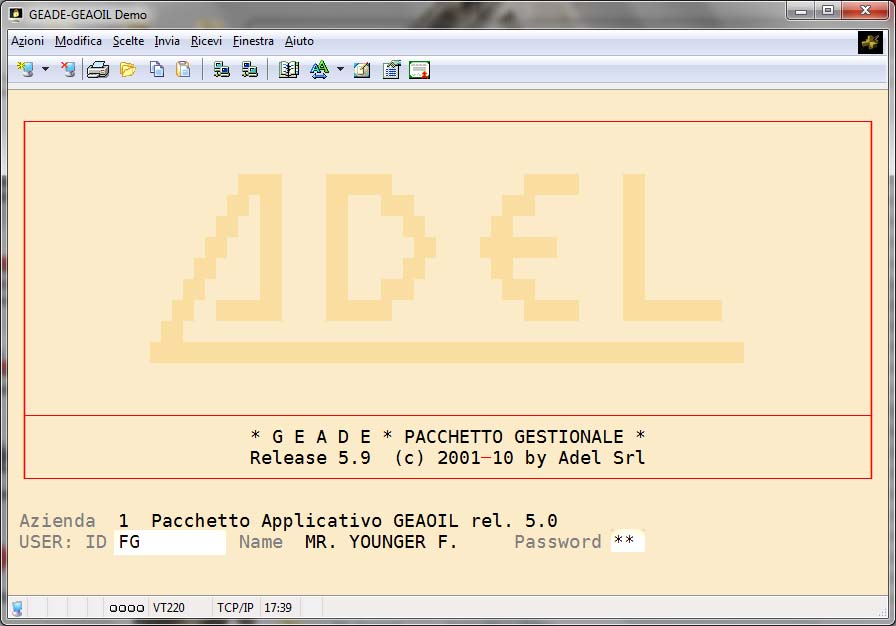Viewport: 896px width, 626px height.
Task: Click the Password input field
Action: tap(627, 543)
